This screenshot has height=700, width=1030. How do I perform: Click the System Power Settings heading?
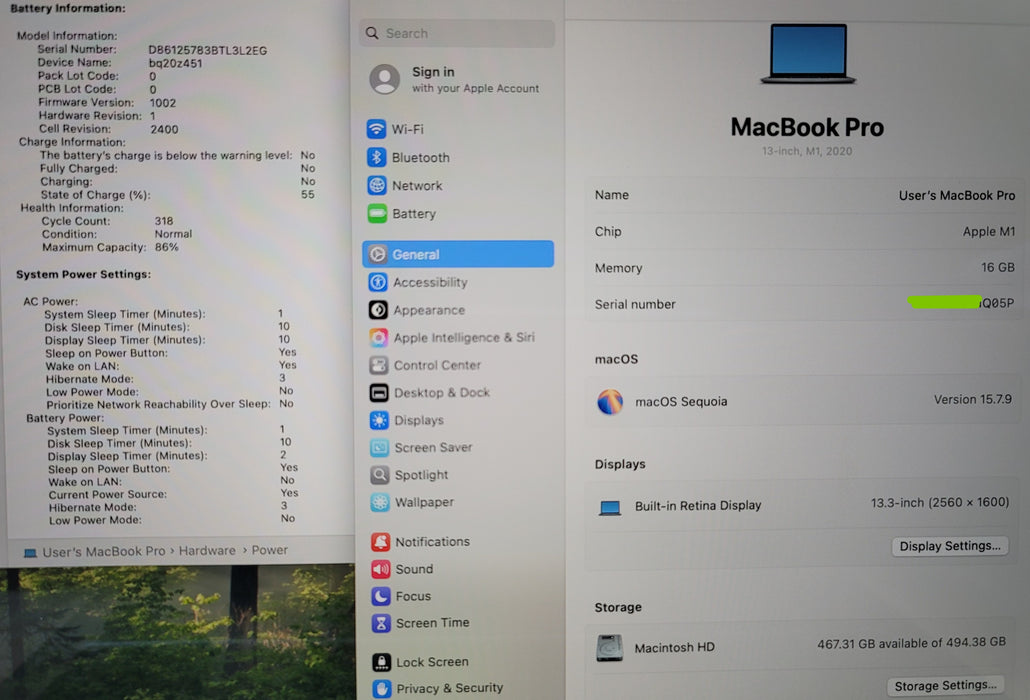point(83,274)
